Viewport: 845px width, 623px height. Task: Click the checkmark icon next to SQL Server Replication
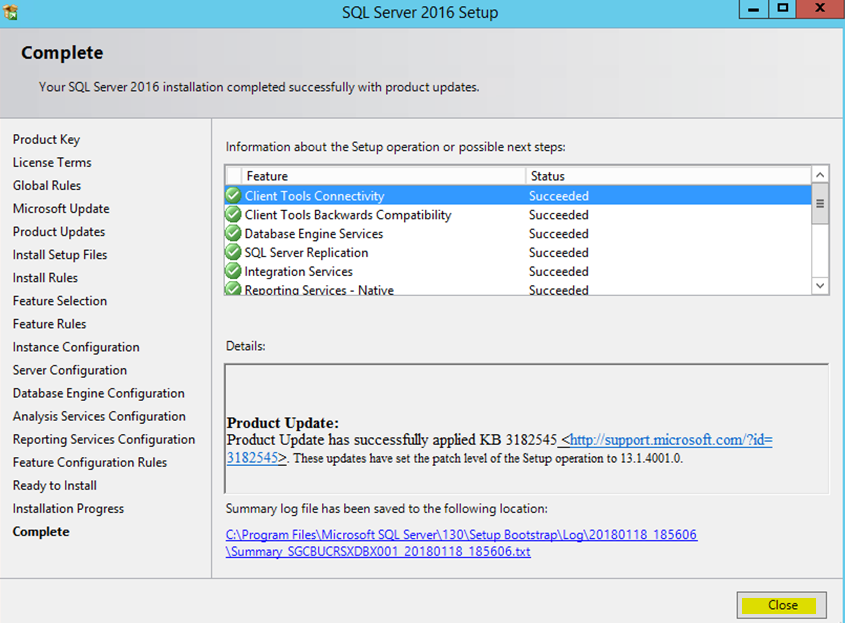pyautogui.click(x=232, y=252)
